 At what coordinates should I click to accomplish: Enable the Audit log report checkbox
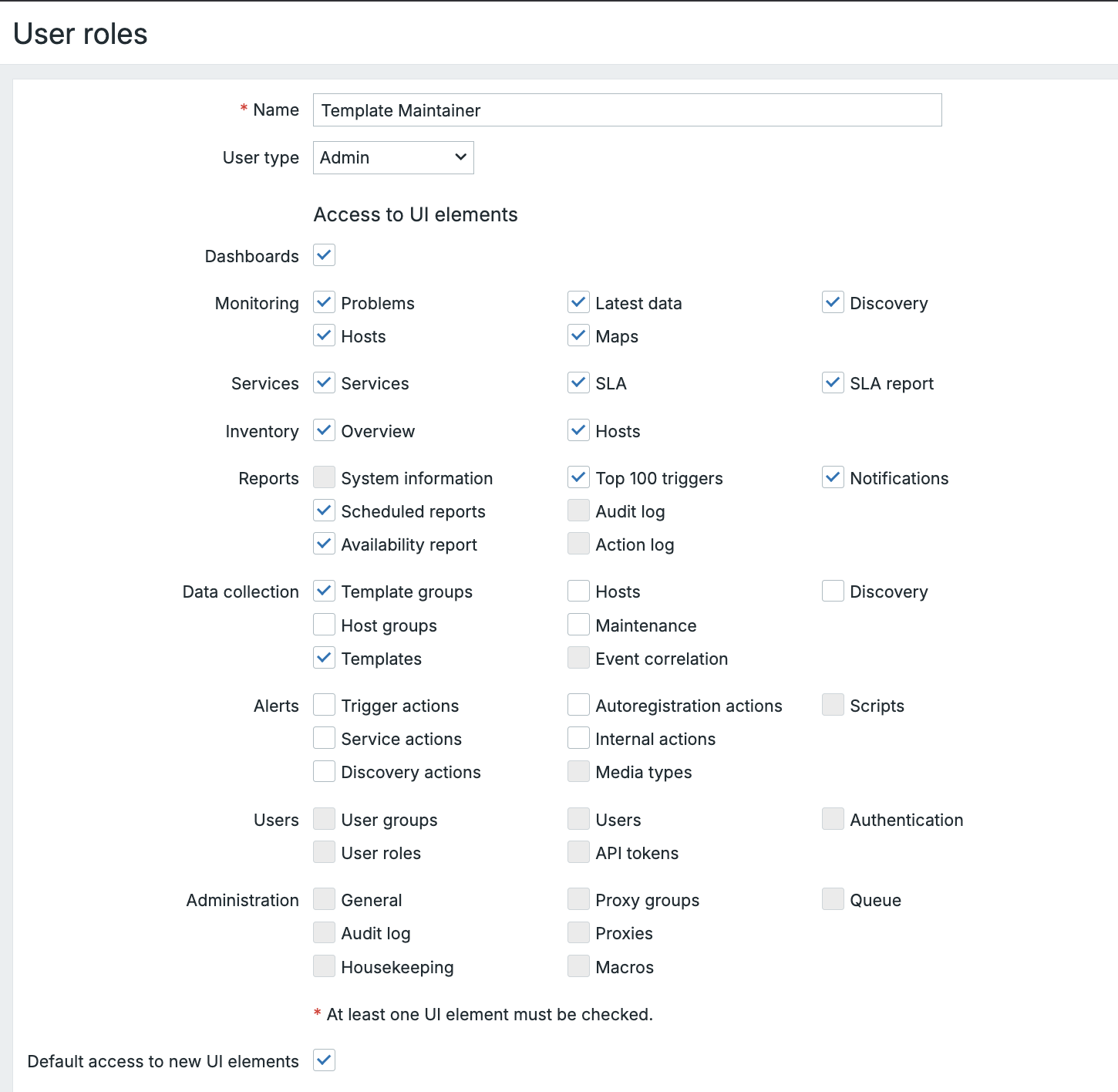(x=578, y=511)
